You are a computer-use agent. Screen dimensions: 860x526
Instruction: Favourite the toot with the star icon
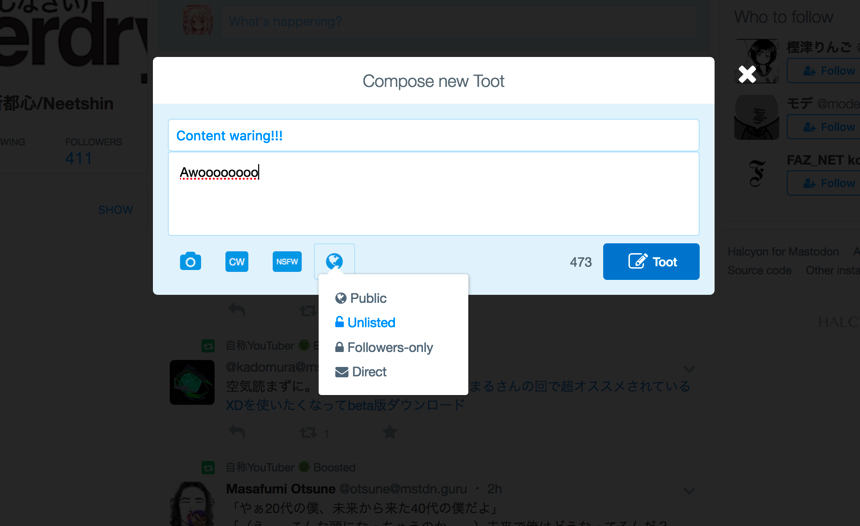[x=389, y=432]
